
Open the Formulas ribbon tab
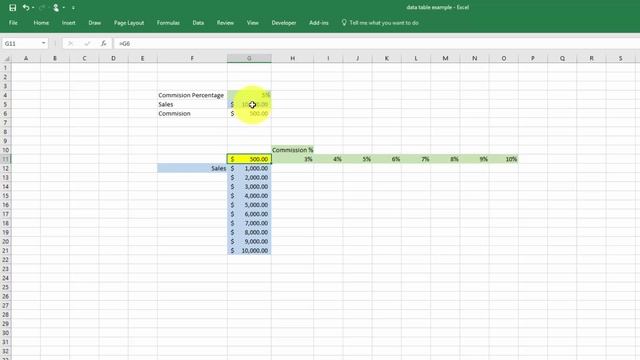click(168, 23)
